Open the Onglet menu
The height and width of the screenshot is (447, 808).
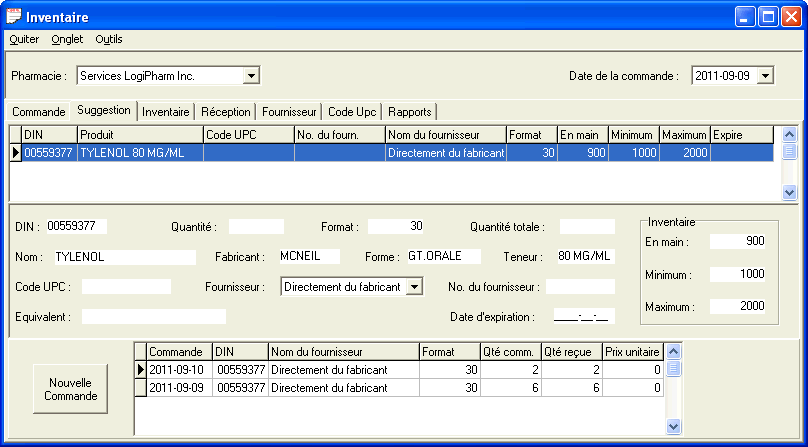pos(67,39)
